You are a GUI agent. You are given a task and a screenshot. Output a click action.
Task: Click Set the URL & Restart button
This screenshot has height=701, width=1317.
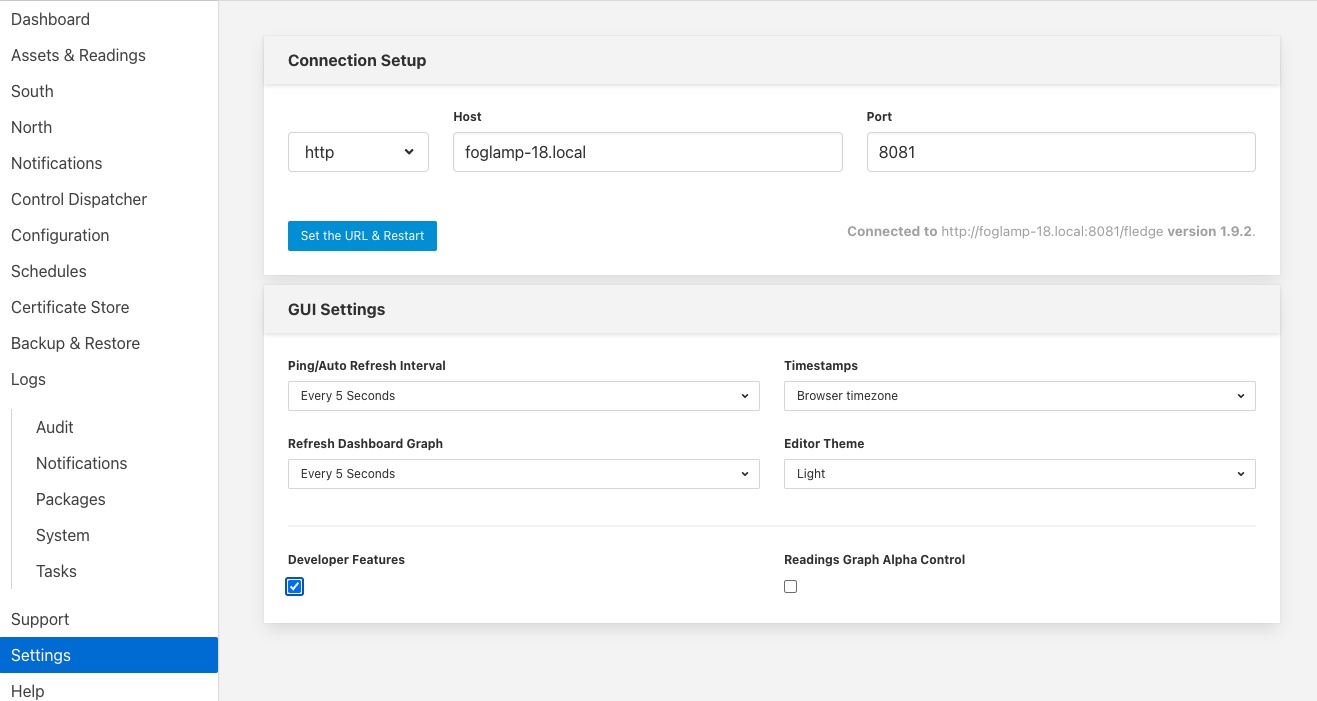click(362, 236)
